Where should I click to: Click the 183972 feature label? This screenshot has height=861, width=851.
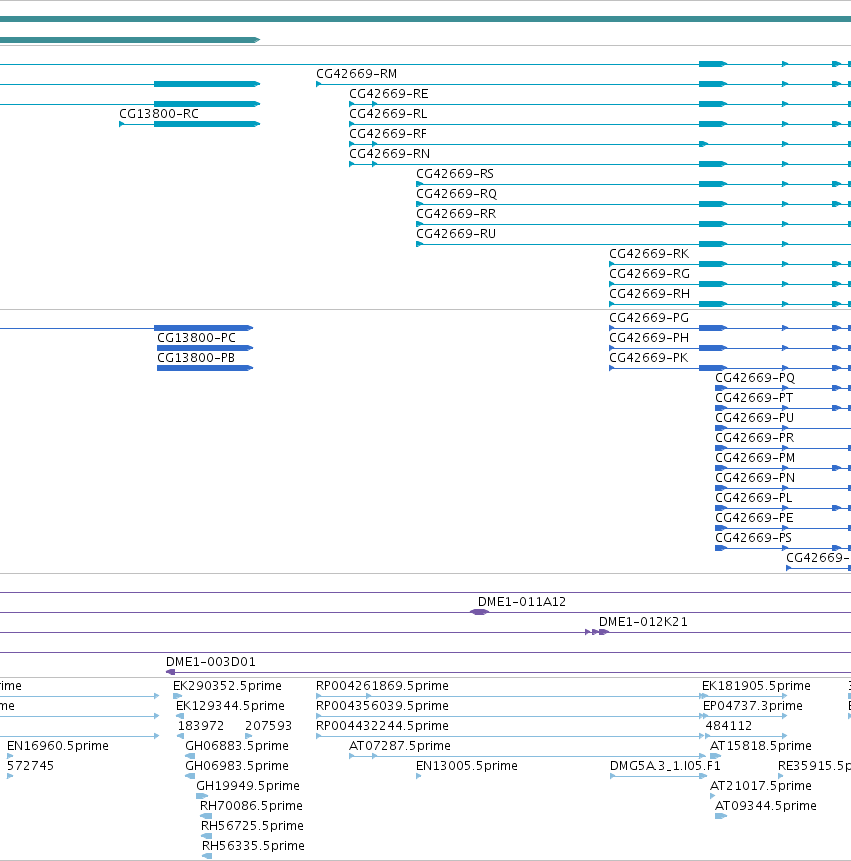pos(201,726)
